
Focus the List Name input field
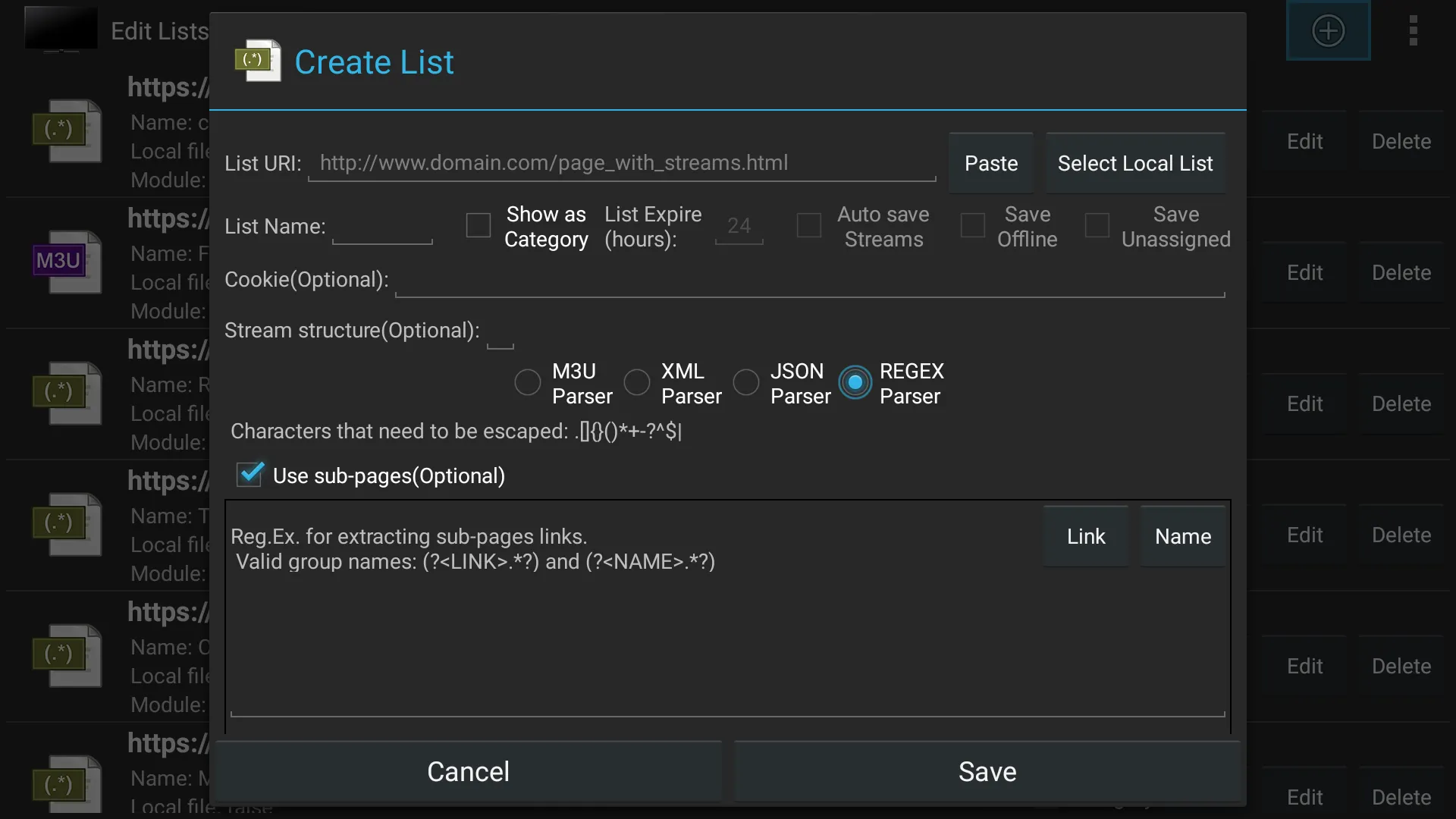coord(382,227)
